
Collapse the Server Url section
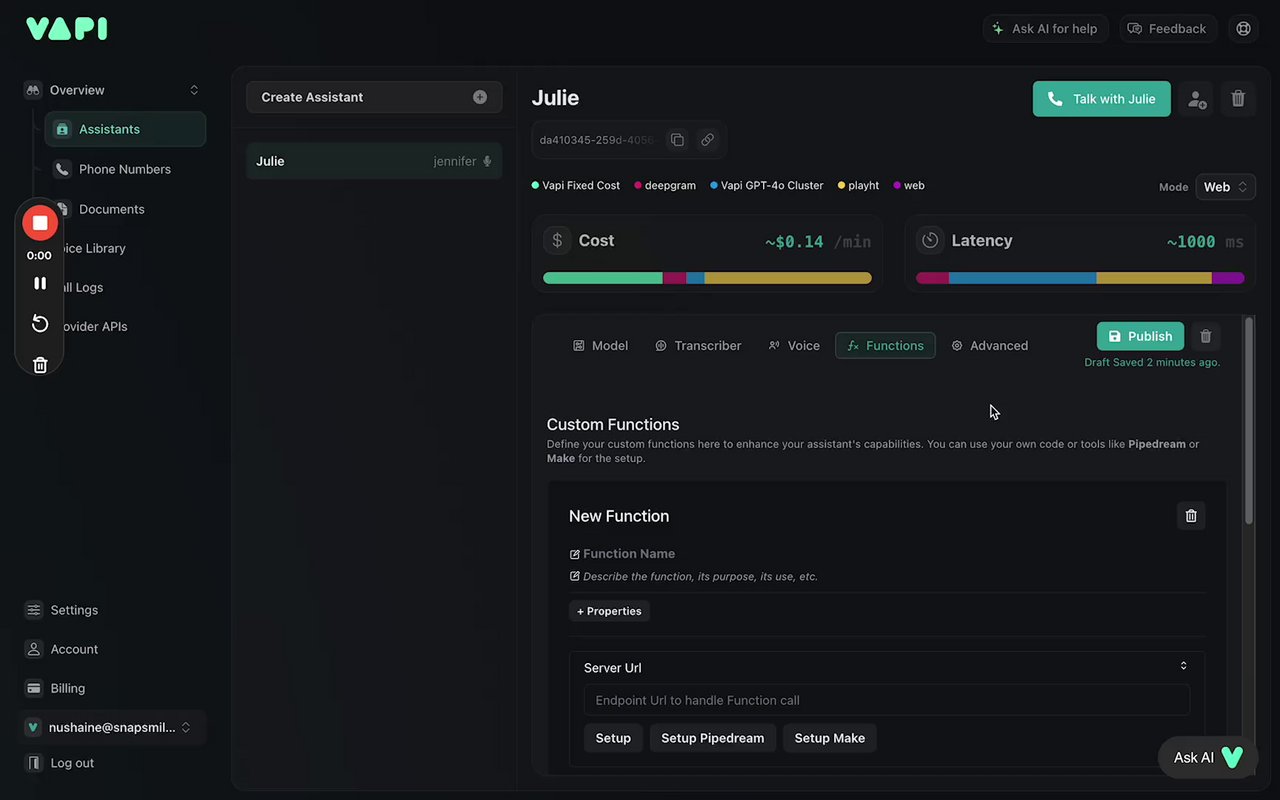(1183, 667)
